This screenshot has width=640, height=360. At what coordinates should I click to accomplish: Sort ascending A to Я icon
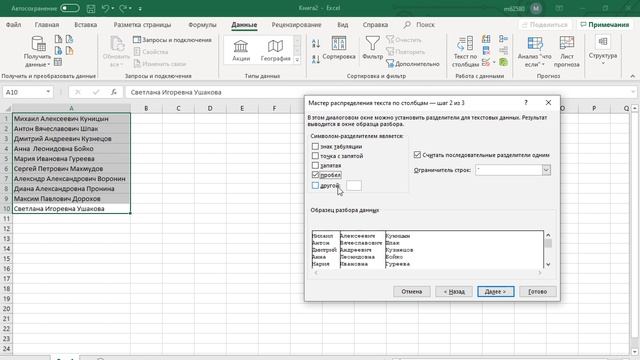click(316, 43)
